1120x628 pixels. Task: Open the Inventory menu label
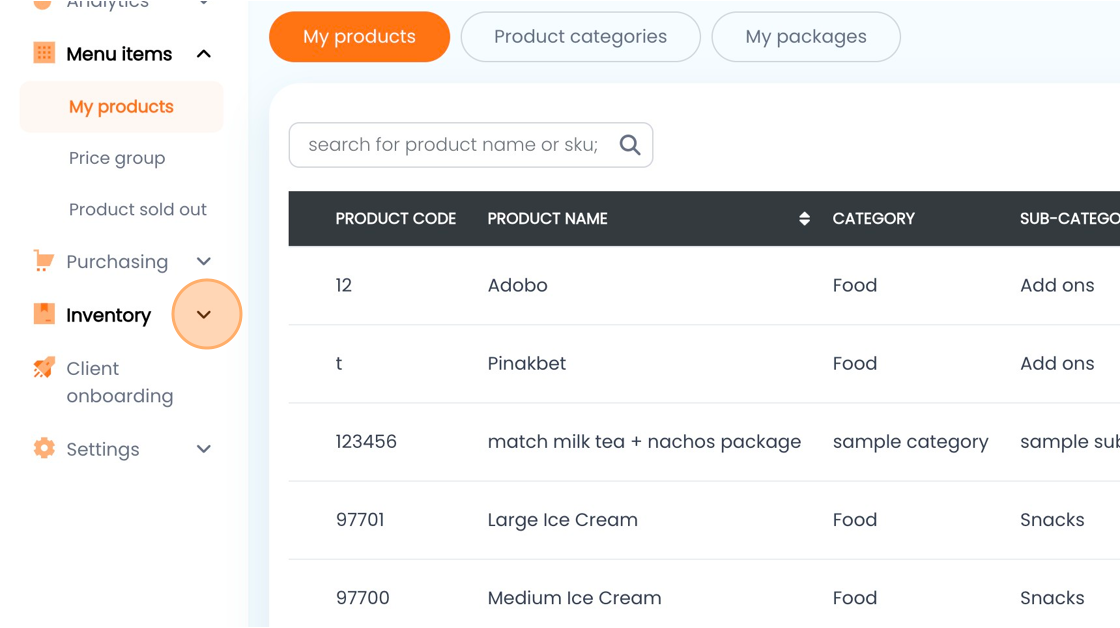(109, 315)
